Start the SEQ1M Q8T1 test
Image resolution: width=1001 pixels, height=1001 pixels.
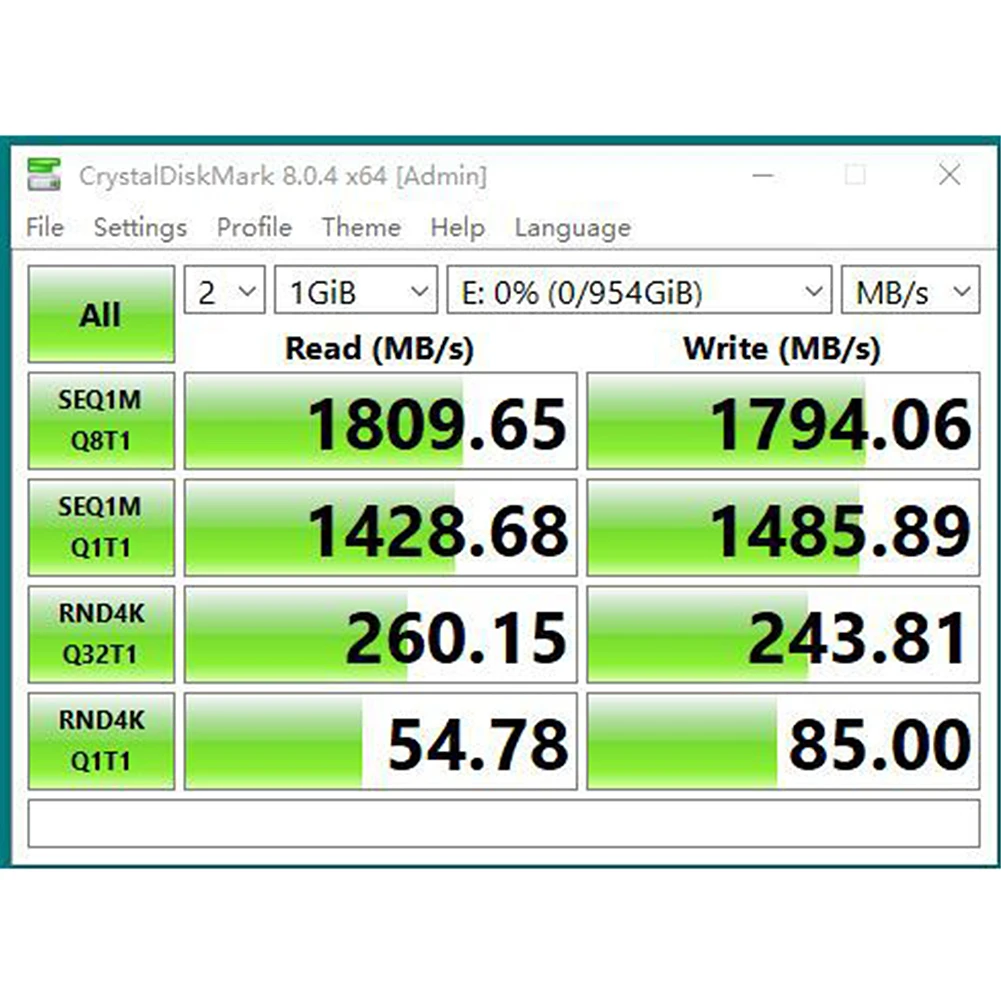(x=101, y=421)
